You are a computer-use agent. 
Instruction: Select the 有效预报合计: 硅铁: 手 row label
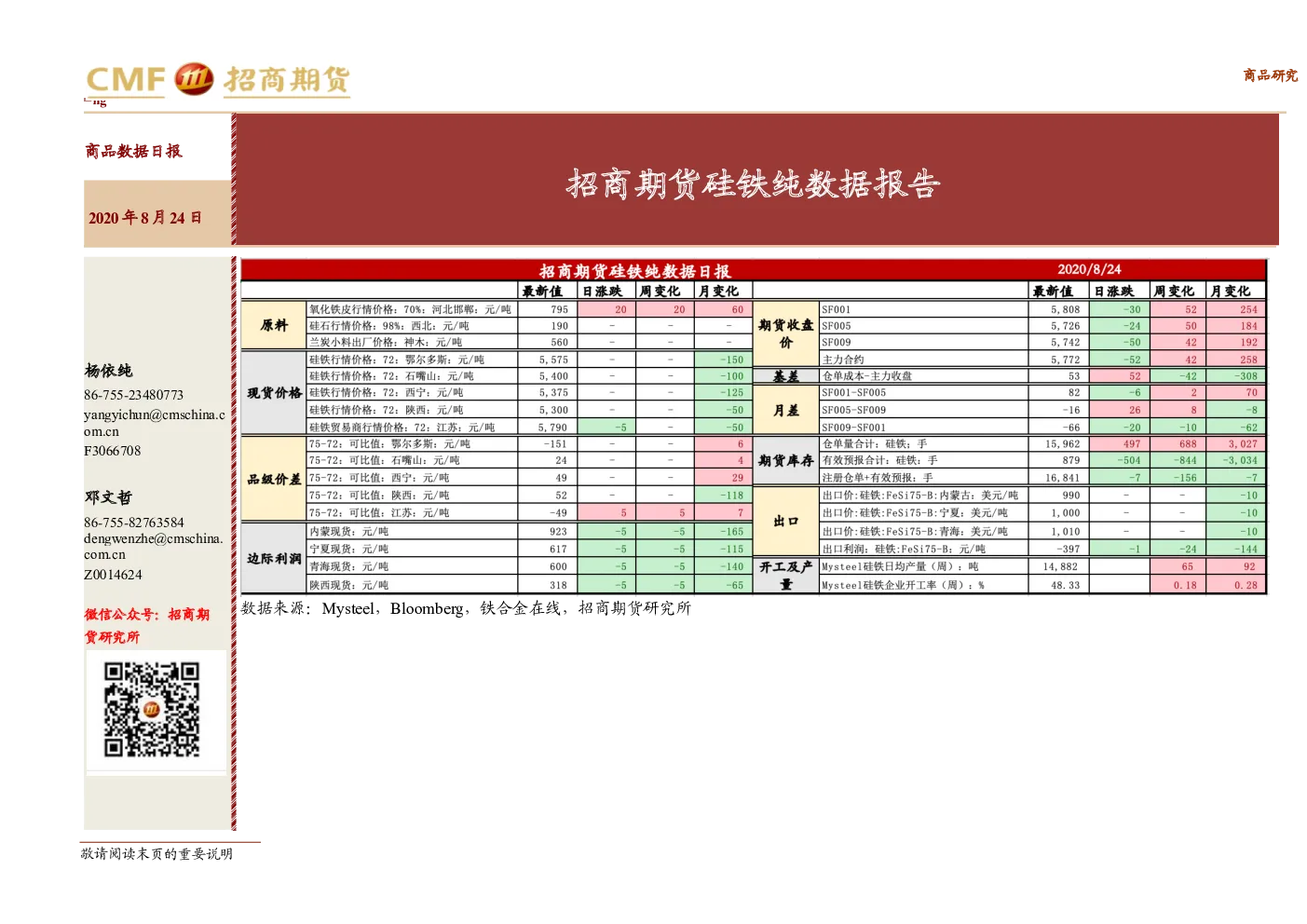pos(879,460)
